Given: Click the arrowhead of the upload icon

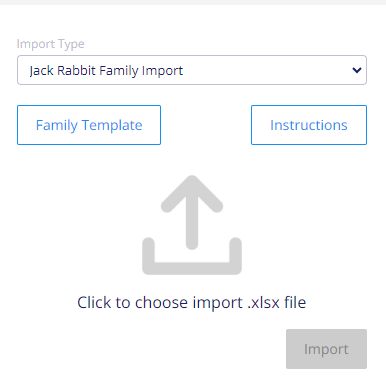Looking at the screenshot, I should [192, 193].
